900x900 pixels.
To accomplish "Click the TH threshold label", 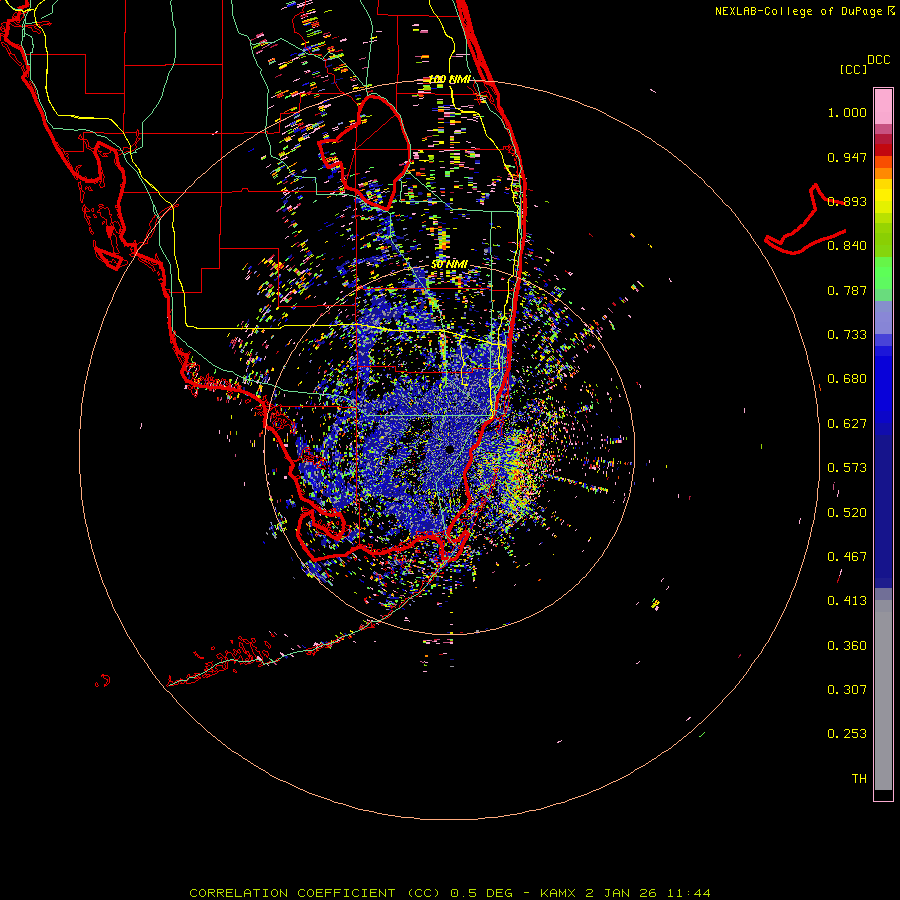I will (859, 779).
